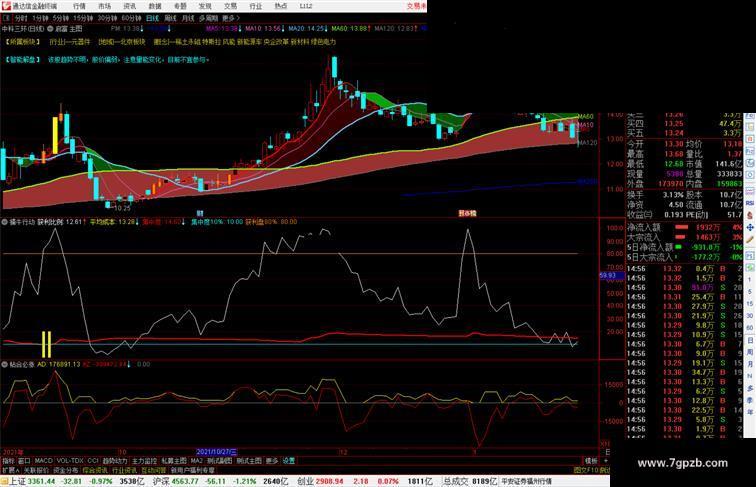The width and height of the screenshot is (756, 487).
Task: Open the 发现 menu
Action: pos(205,6)
